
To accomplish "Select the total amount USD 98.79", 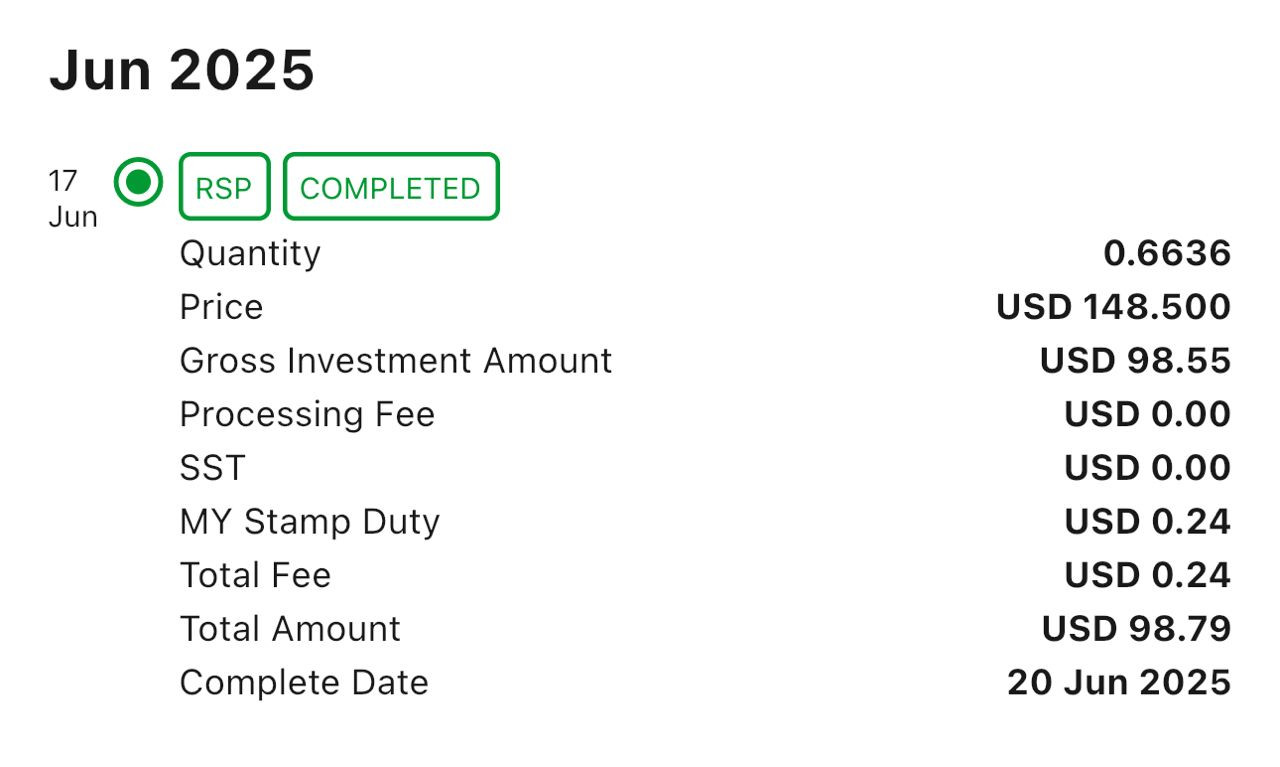I will (1136, 629).
